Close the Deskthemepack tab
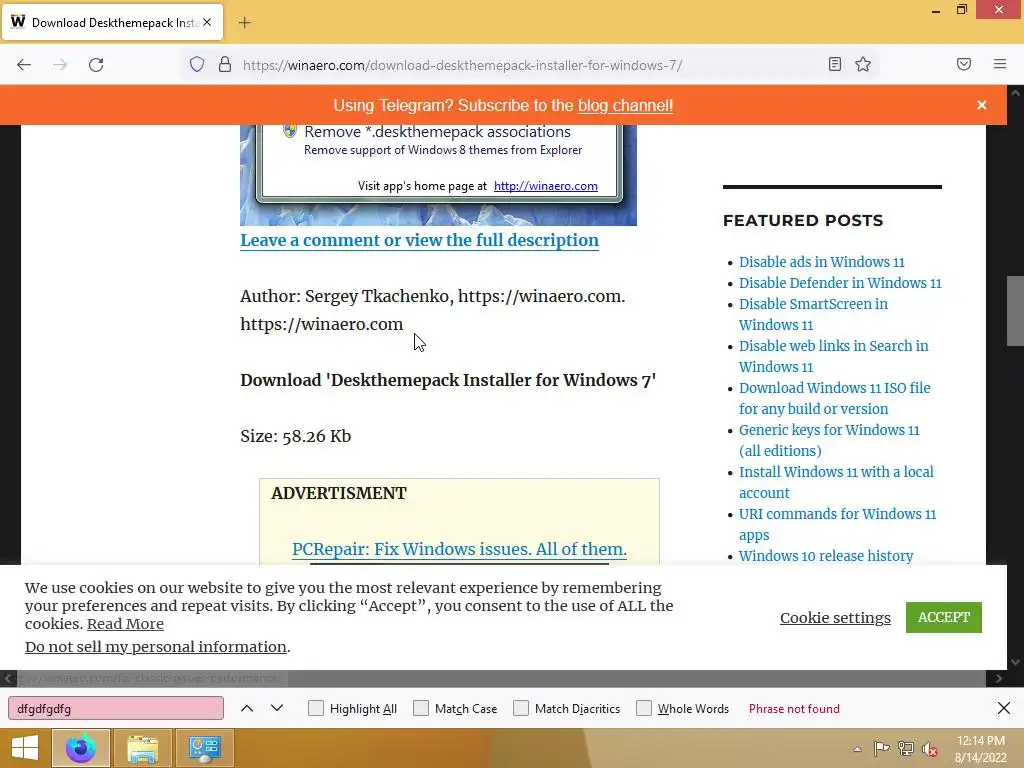The height and width of the screenshot is (768, 1024). [x=207, y=22]
